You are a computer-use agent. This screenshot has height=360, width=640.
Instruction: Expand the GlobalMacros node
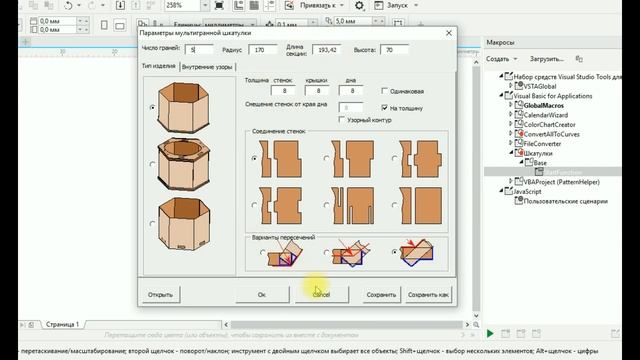coord(511,105)
